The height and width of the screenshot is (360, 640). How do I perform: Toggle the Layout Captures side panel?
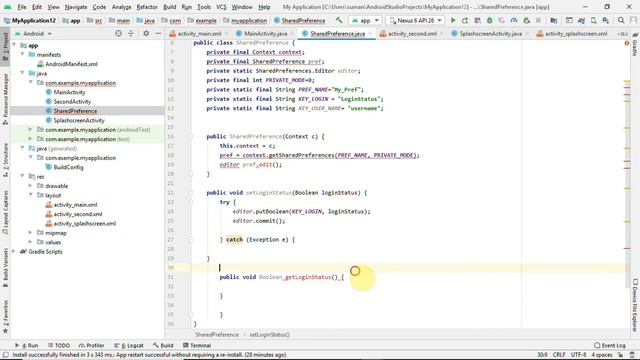click(5, 212)
